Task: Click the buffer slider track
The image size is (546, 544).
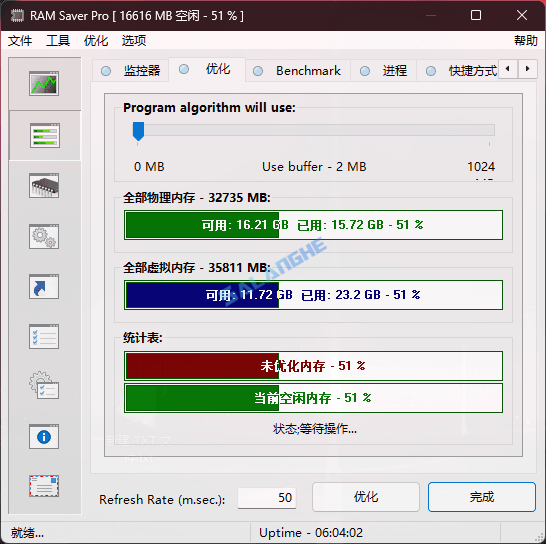Action: click(313, 131)
